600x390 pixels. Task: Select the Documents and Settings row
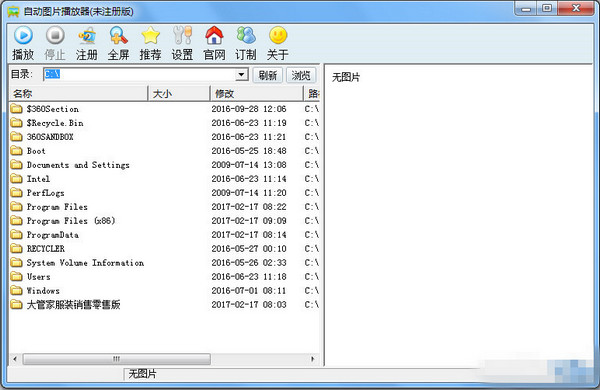[165, 165]
